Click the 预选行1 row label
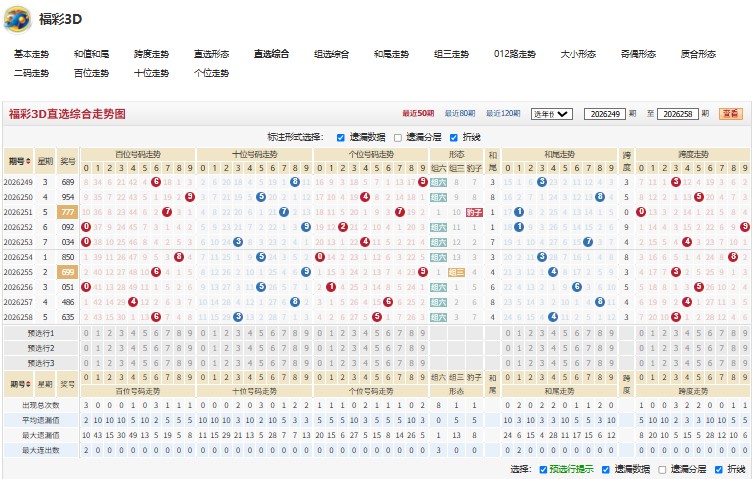753x479 pixels. (41, 333)
